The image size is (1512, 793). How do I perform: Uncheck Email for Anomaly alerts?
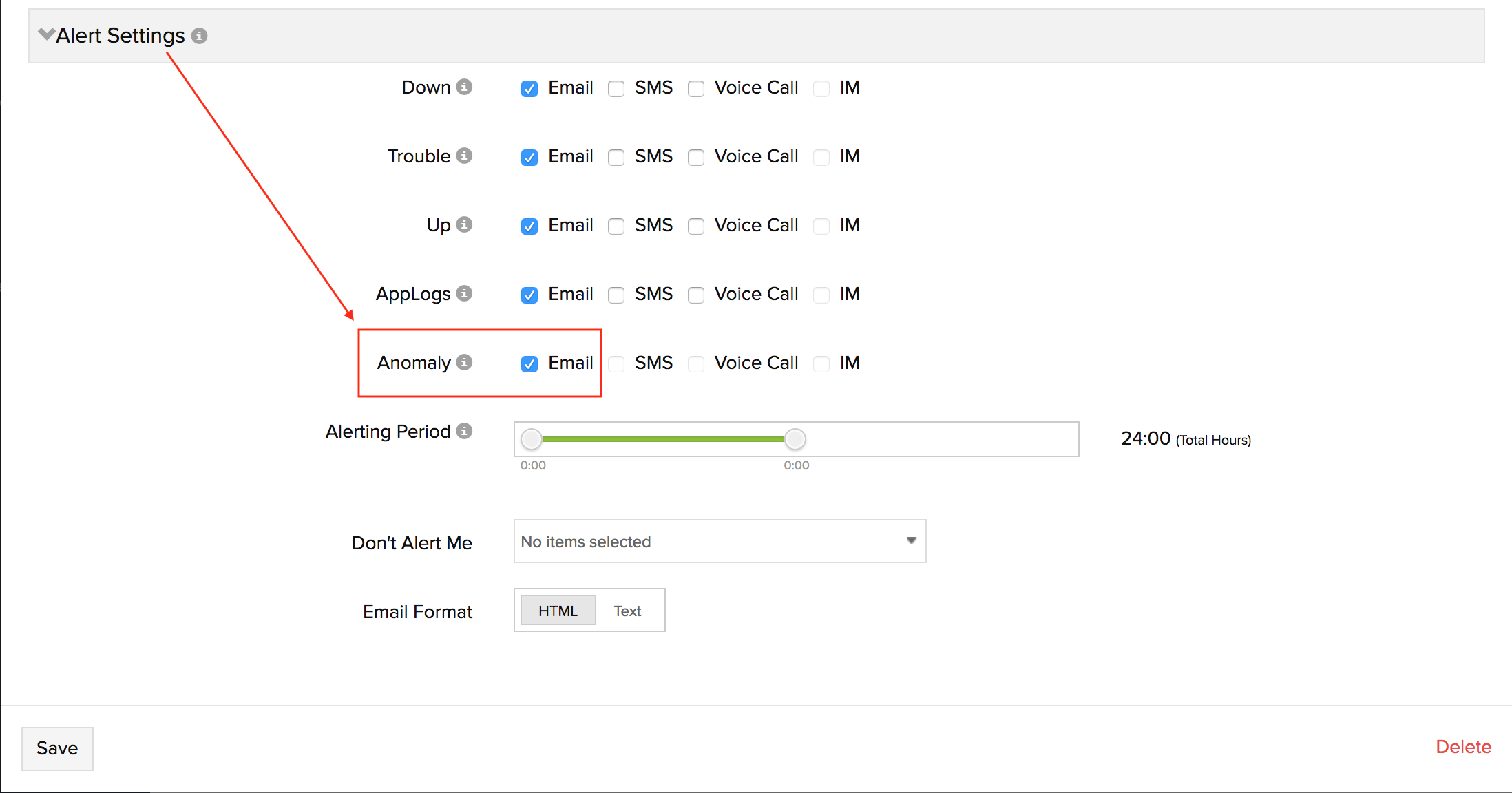click(529, 364)
